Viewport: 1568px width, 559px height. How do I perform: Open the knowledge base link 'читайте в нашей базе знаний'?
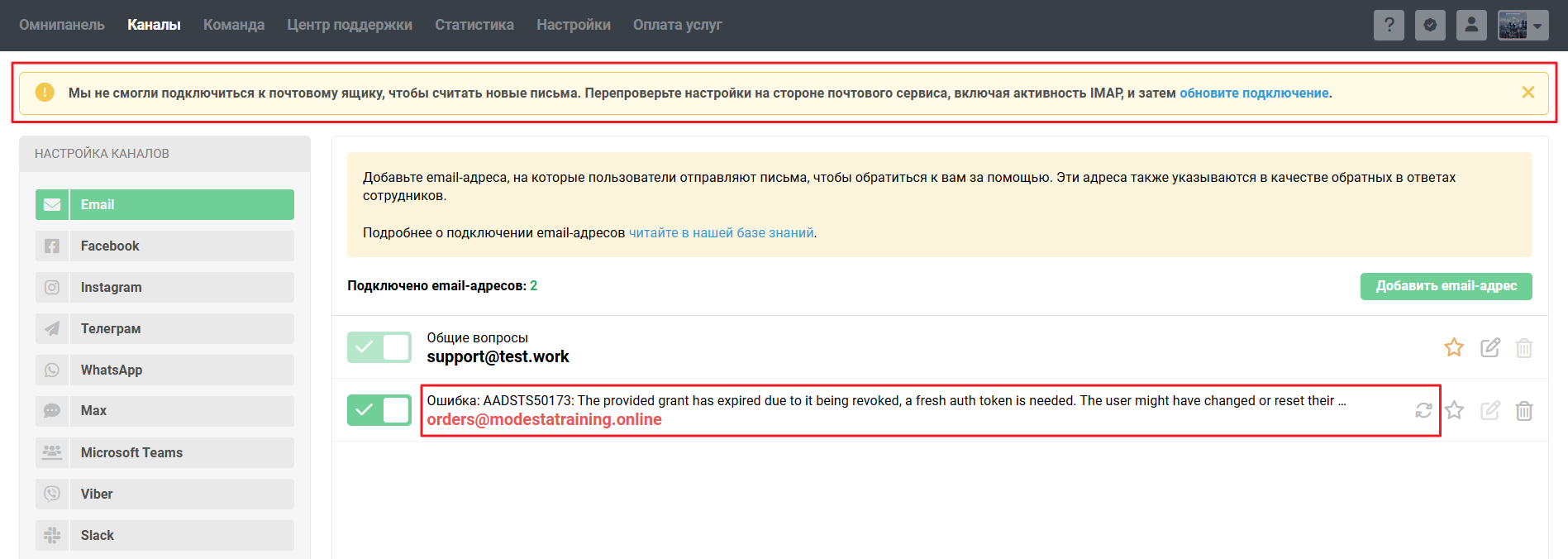[722, 233]
